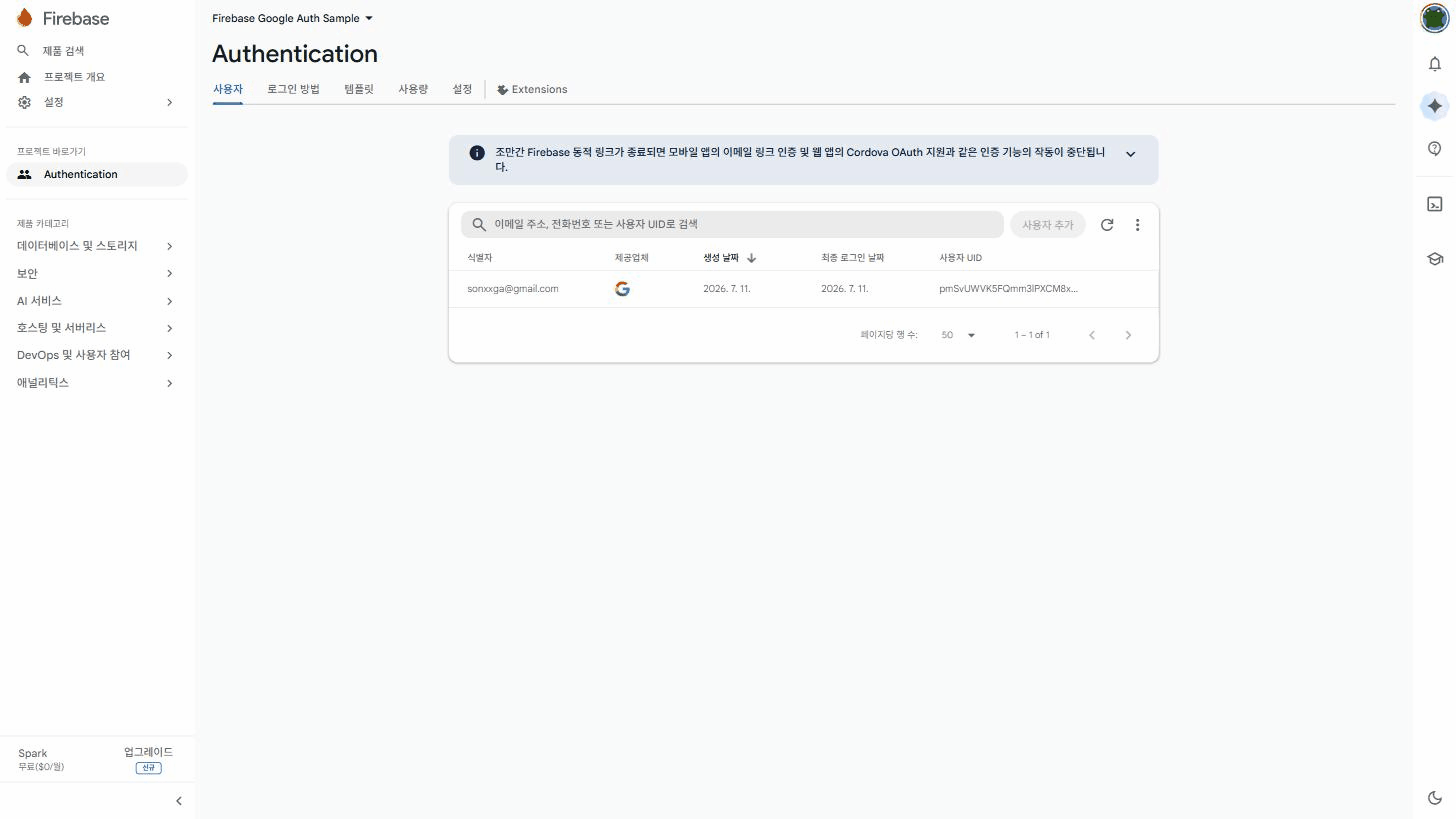Viewport: 1456px width, 819px height.
Task: Open Authentication shortcut in sidebar
Action: (x=97, y=174)
